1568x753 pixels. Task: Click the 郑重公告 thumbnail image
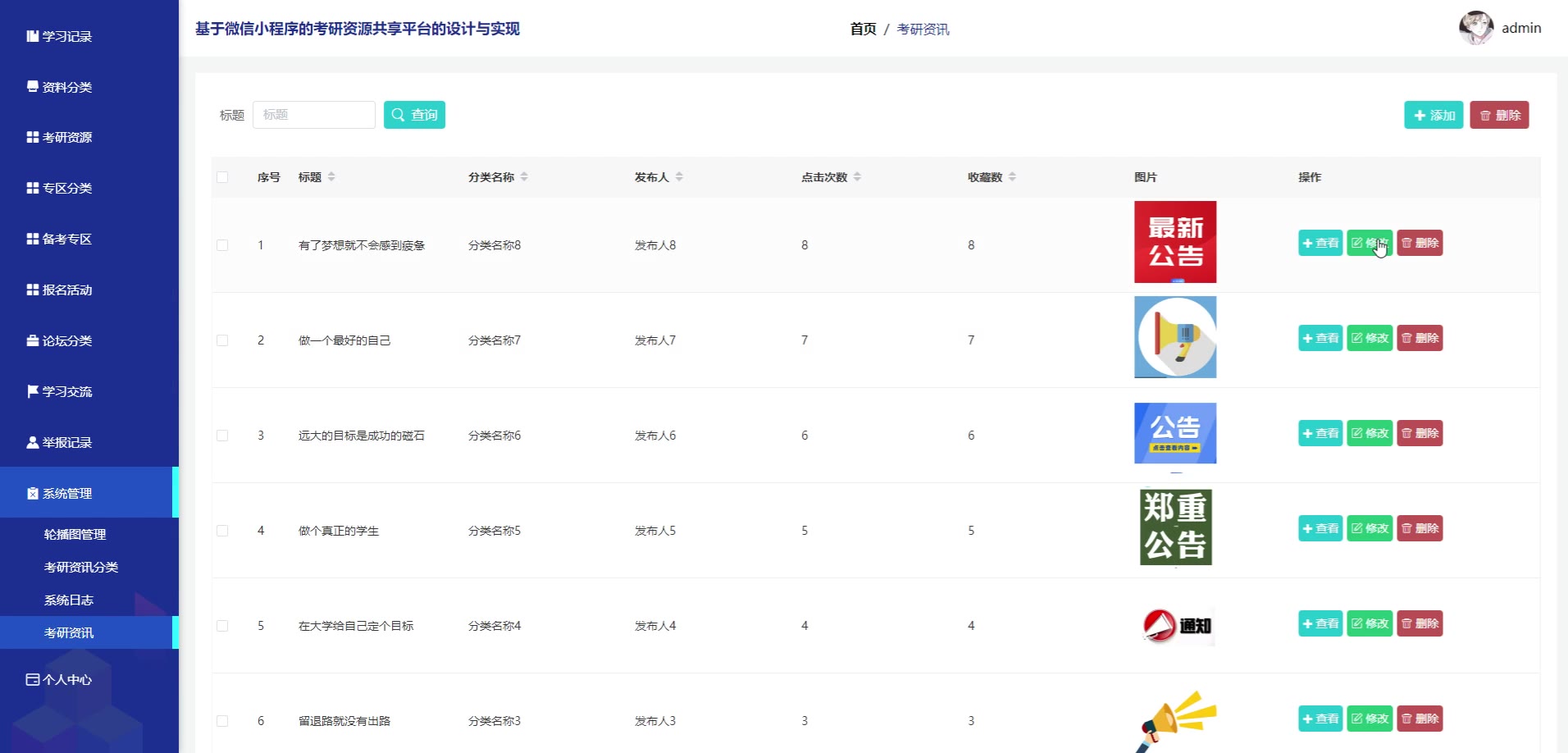click(x=1175, y=527)
